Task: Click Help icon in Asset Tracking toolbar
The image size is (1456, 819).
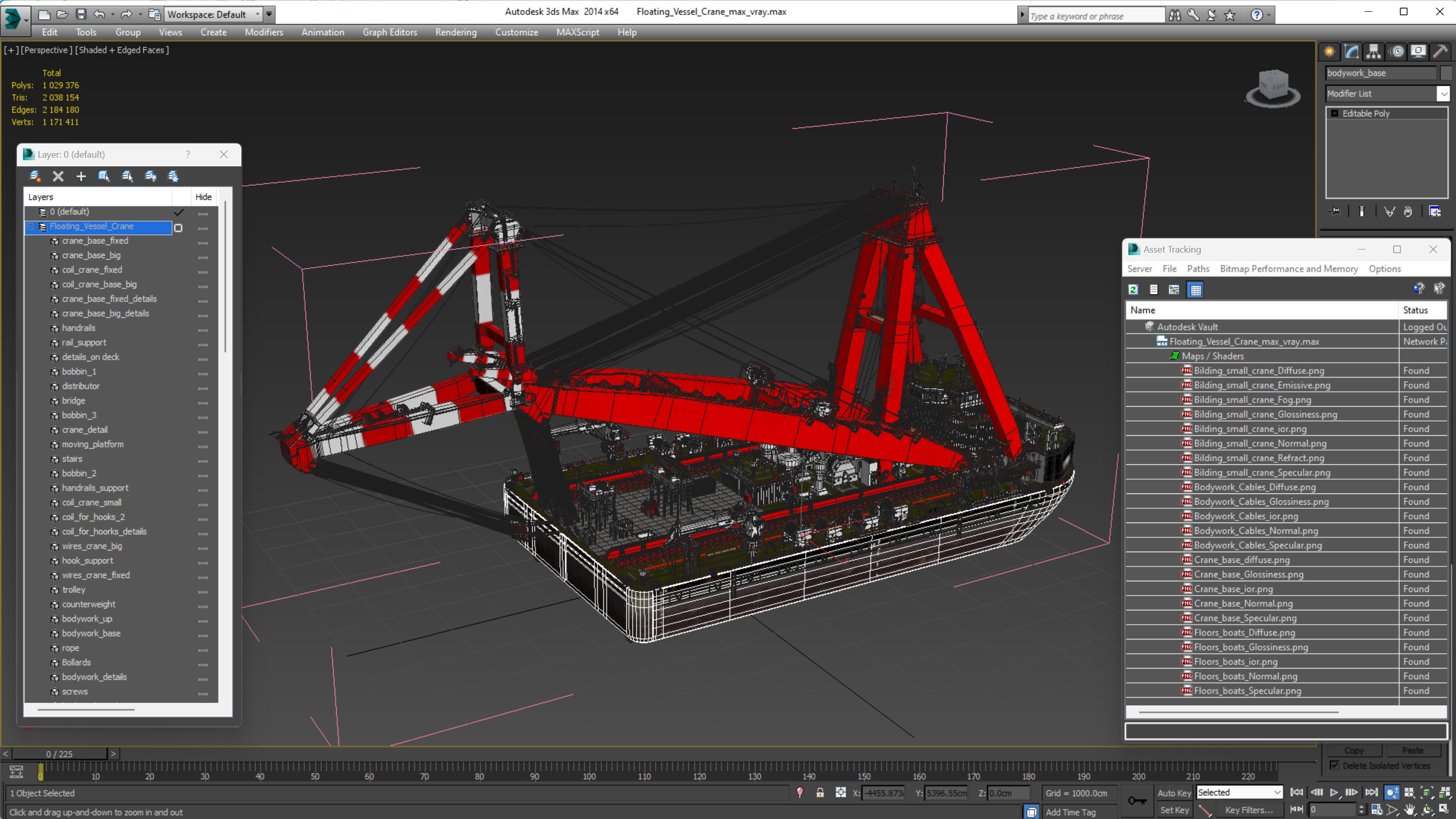Action: 1419,289
